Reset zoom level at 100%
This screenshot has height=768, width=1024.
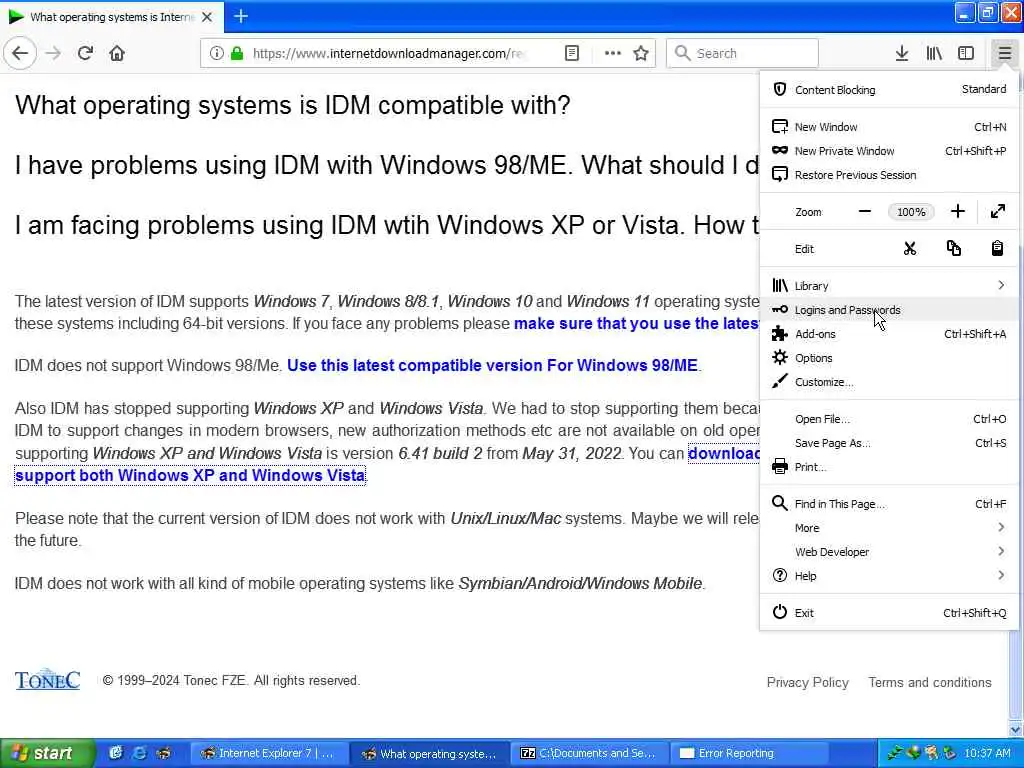tap(910, 212)
